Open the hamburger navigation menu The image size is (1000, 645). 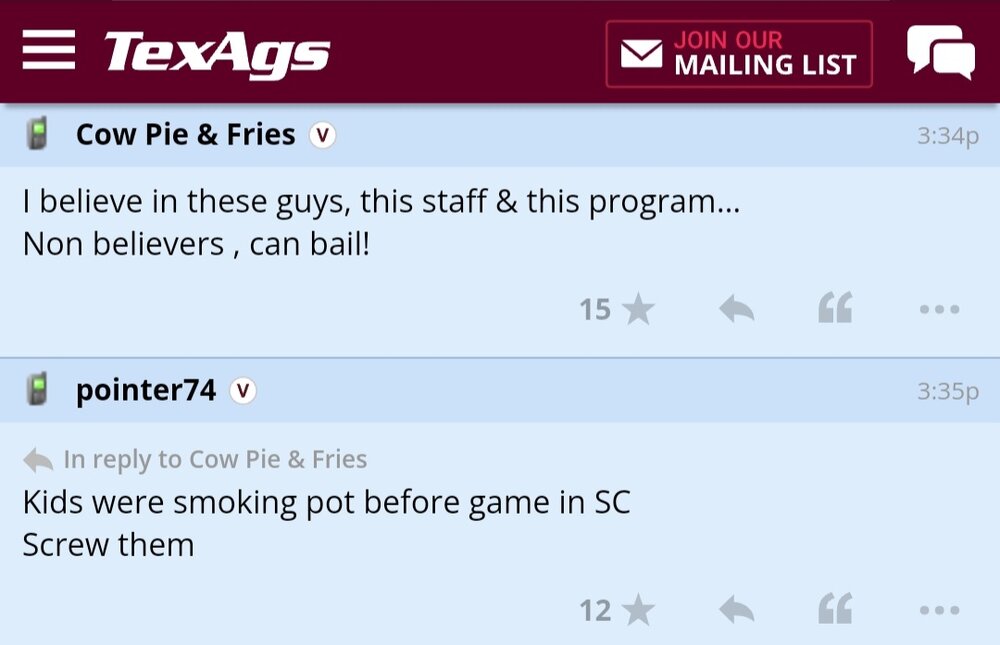point(49,50)
